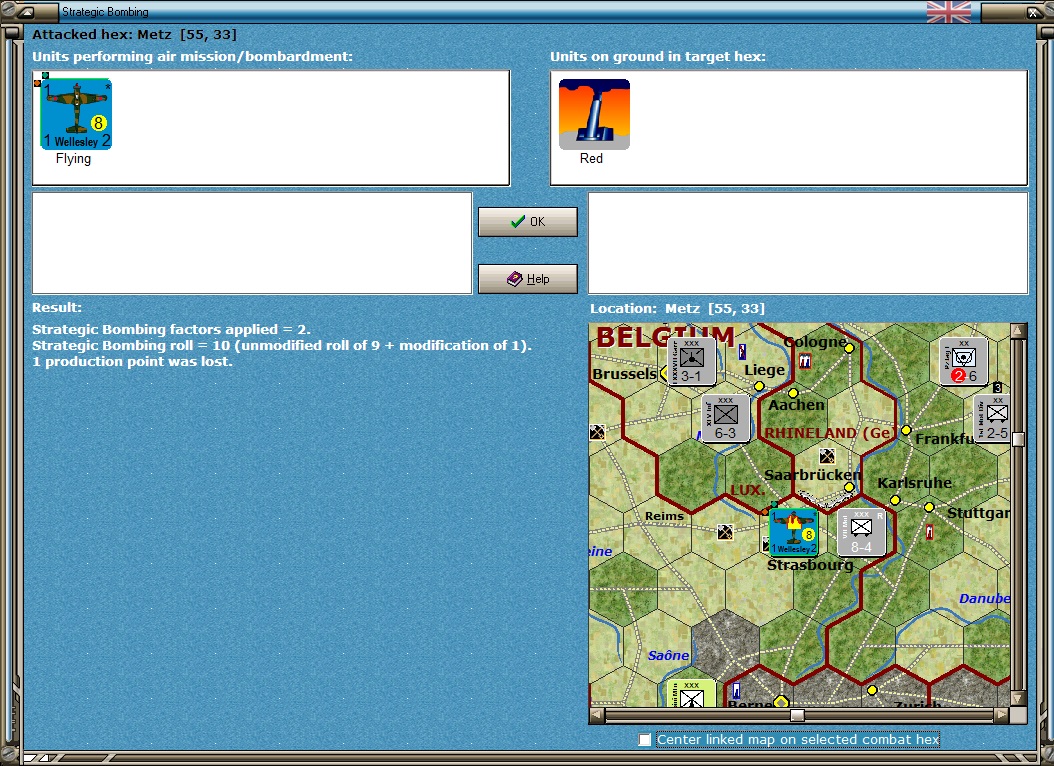This screenshot has width=1054, height=766.
Task: Click the factory icon beside Cologne
Action: pos(804,361)
